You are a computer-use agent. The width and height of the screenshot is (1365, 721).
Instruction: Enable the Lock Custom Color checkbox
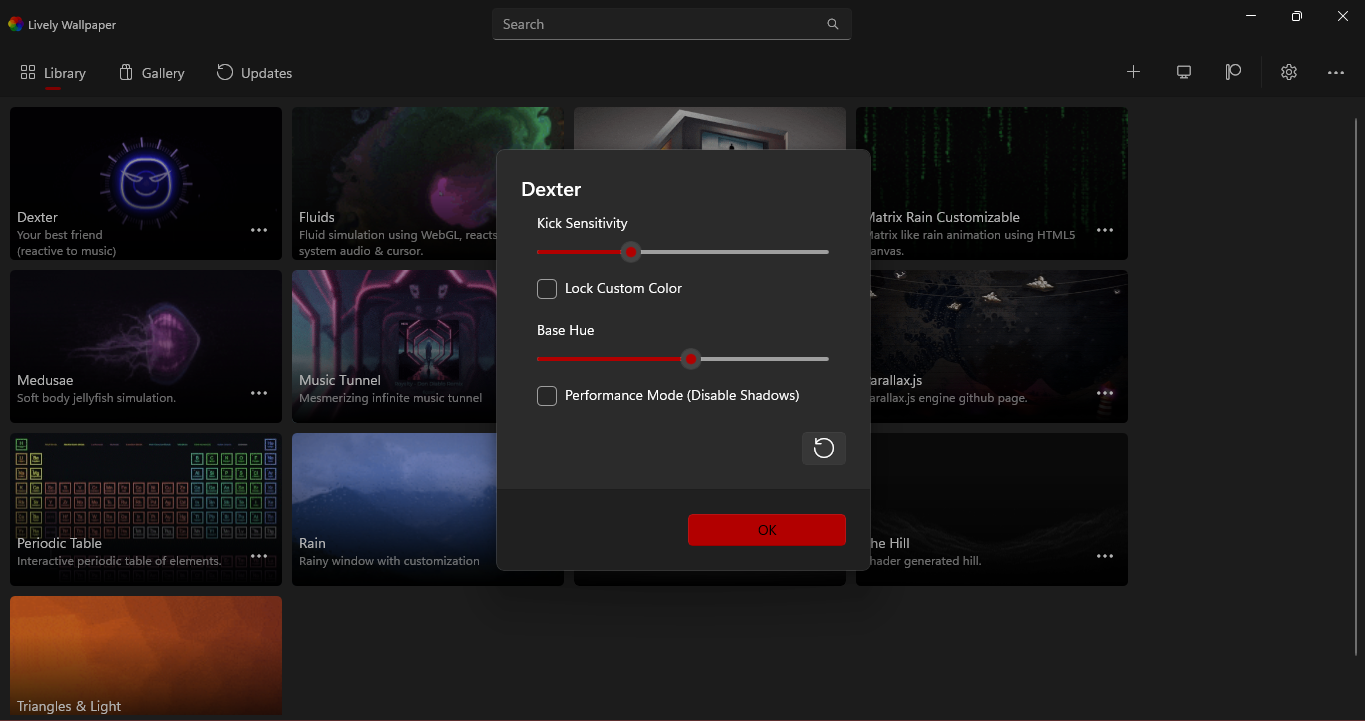[547, 289]
